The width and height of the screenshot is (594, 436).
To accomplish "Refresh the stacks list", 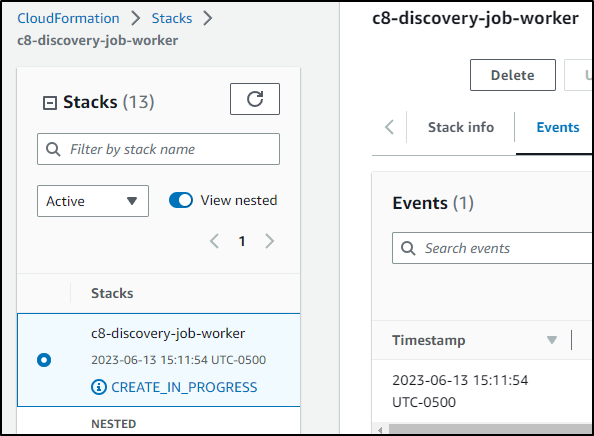I will (255, 99).
